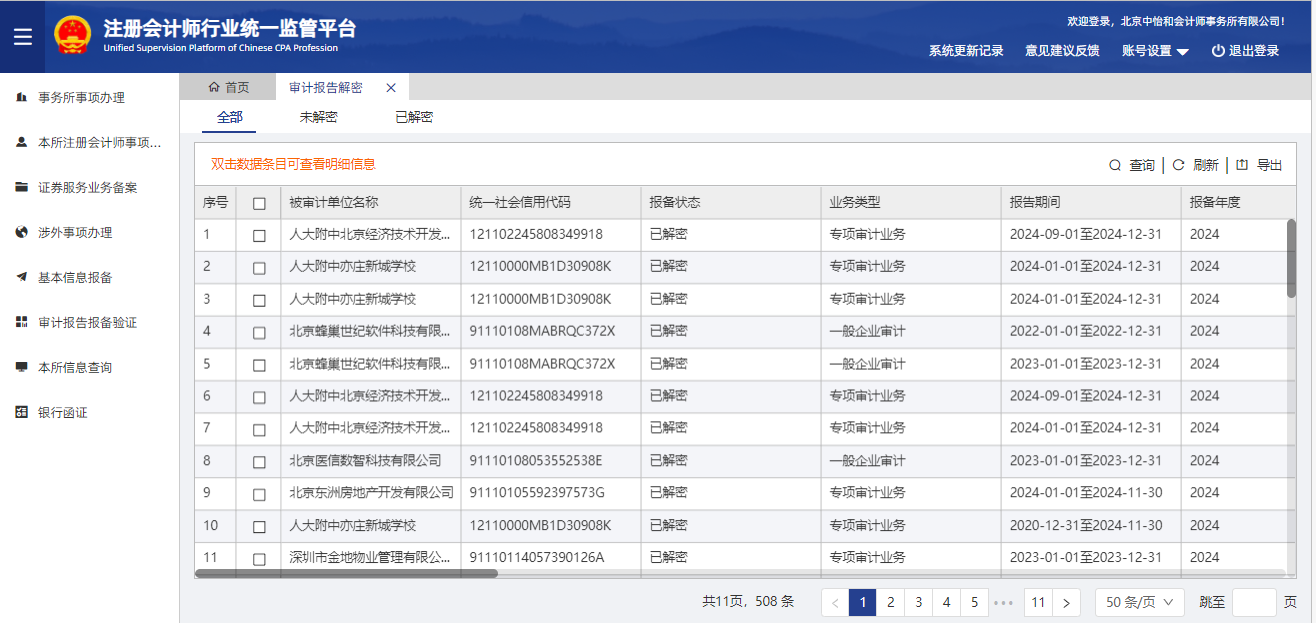The width and height of the screenshot is (1316, 623).
Task: Click the 事务所事项办理 sidebar icon
Action: (x=21, y=97)
